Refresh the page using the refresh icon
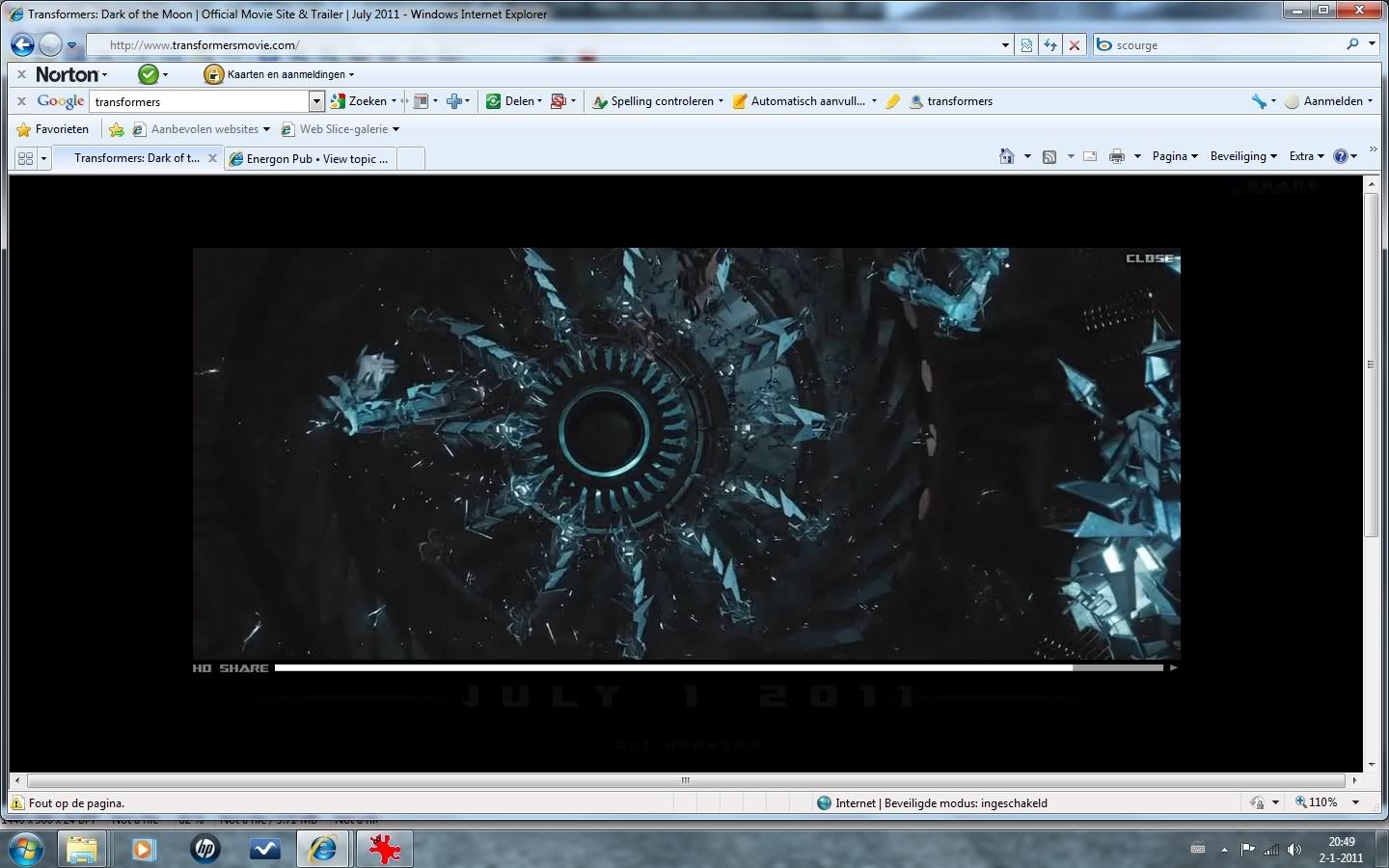 click(1050, 45)
